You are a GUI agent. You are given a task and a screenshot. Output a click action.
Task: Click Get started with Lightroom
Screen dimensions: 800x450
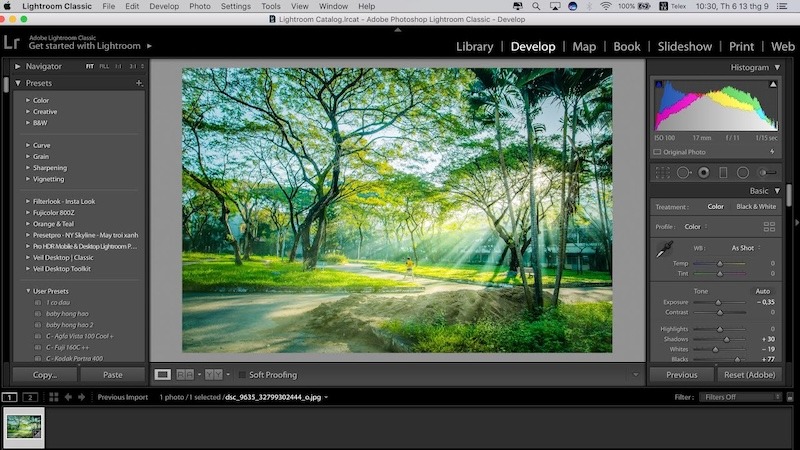tap(85, 46)
